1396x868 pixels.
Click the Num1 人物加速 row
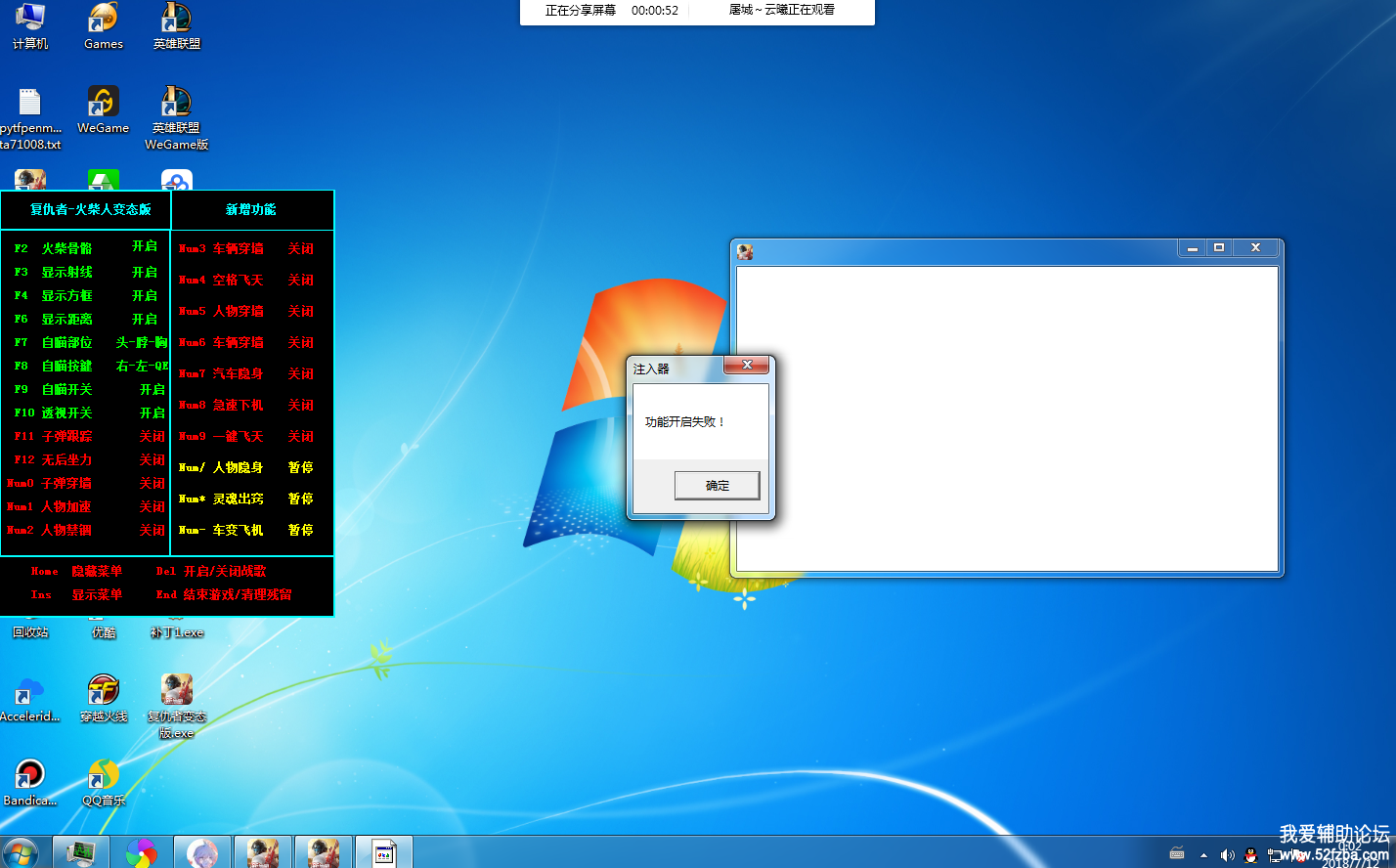click(85, 506)
